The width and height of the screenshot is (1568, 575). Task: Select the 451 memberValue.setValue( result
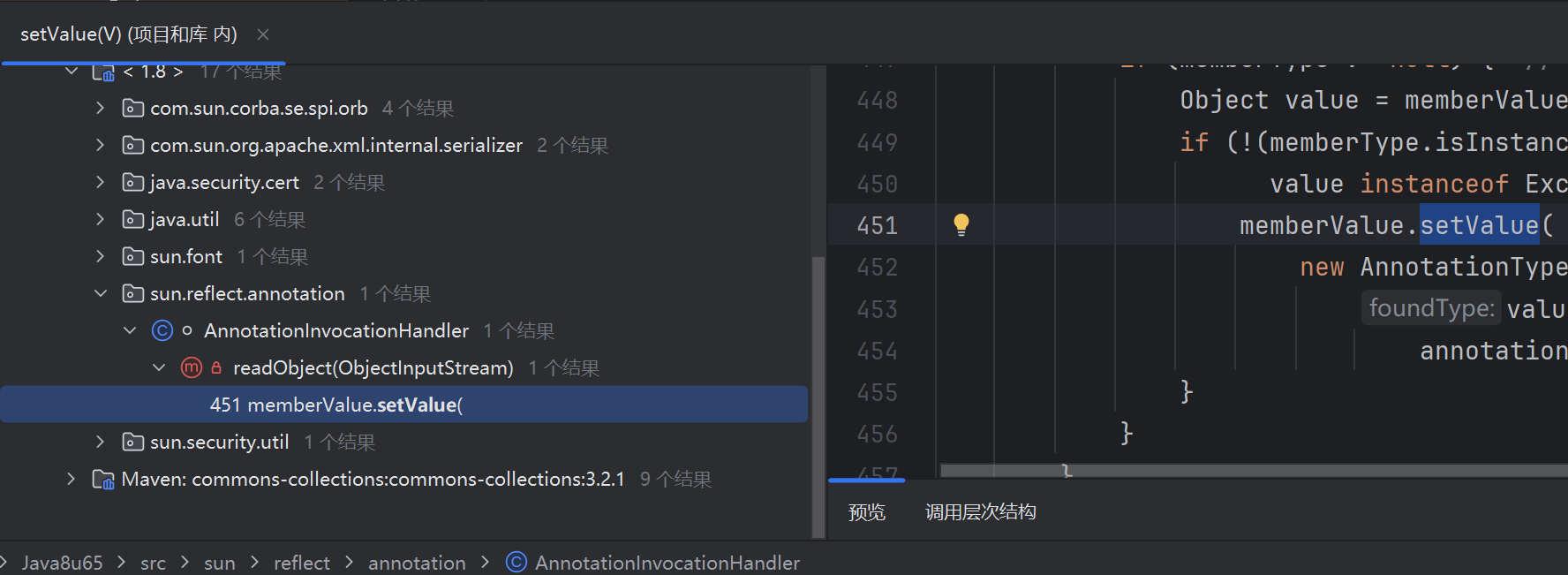pyautogui.click(x=335, y=405)
